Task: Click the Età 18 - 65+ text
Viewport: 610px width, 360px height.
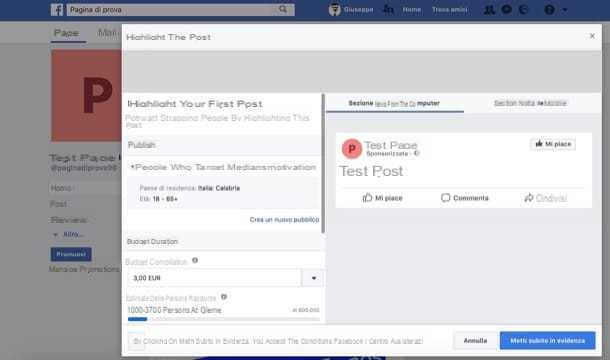Action: coord(159,199)
